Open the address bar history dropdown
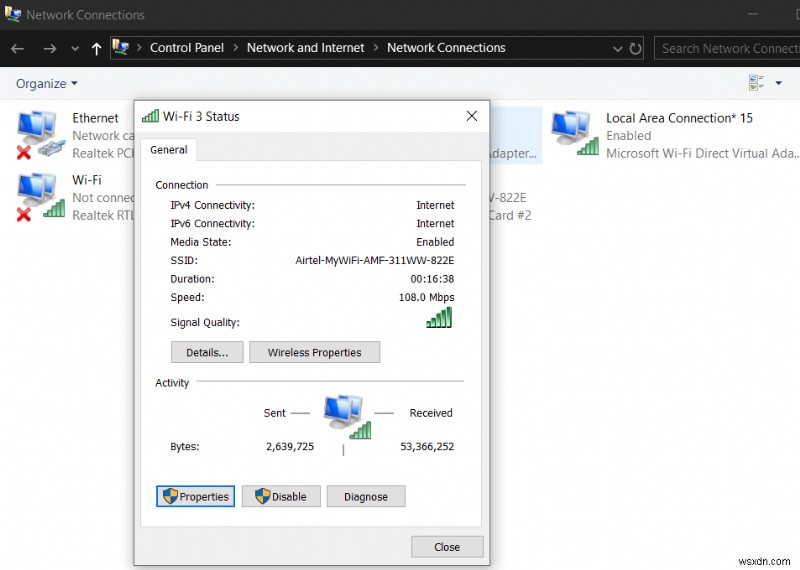This screenshot has width=800, height=570. click(617, 49)
